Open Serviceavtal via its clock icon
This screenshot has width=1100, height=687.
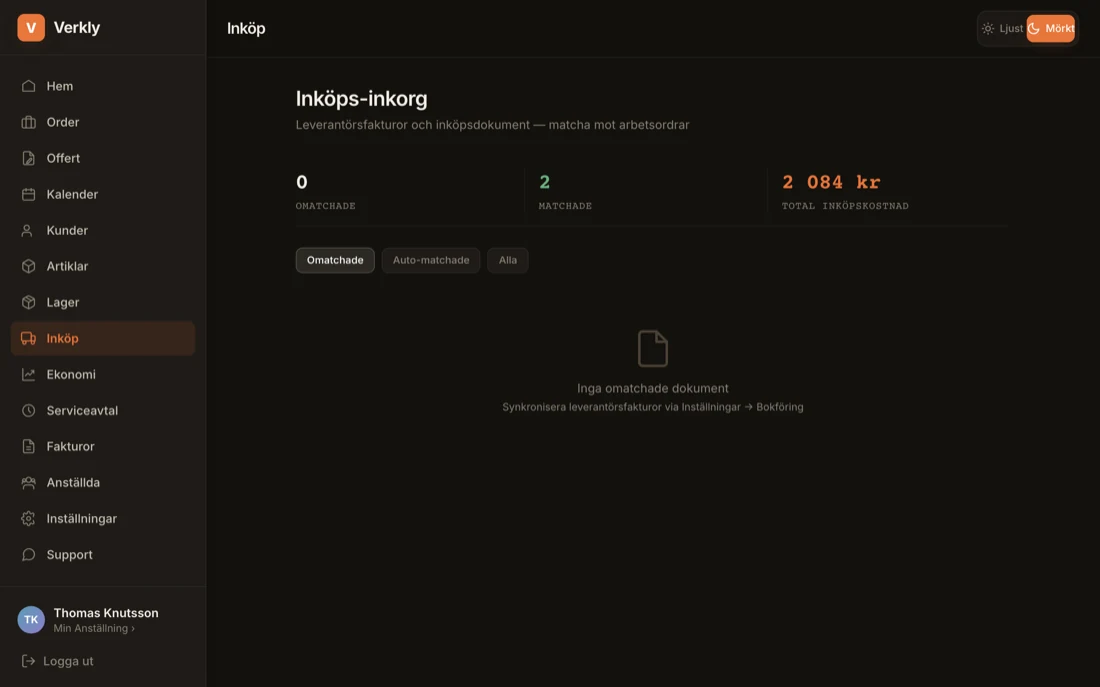pyautogui.click(x=28, y=411)
